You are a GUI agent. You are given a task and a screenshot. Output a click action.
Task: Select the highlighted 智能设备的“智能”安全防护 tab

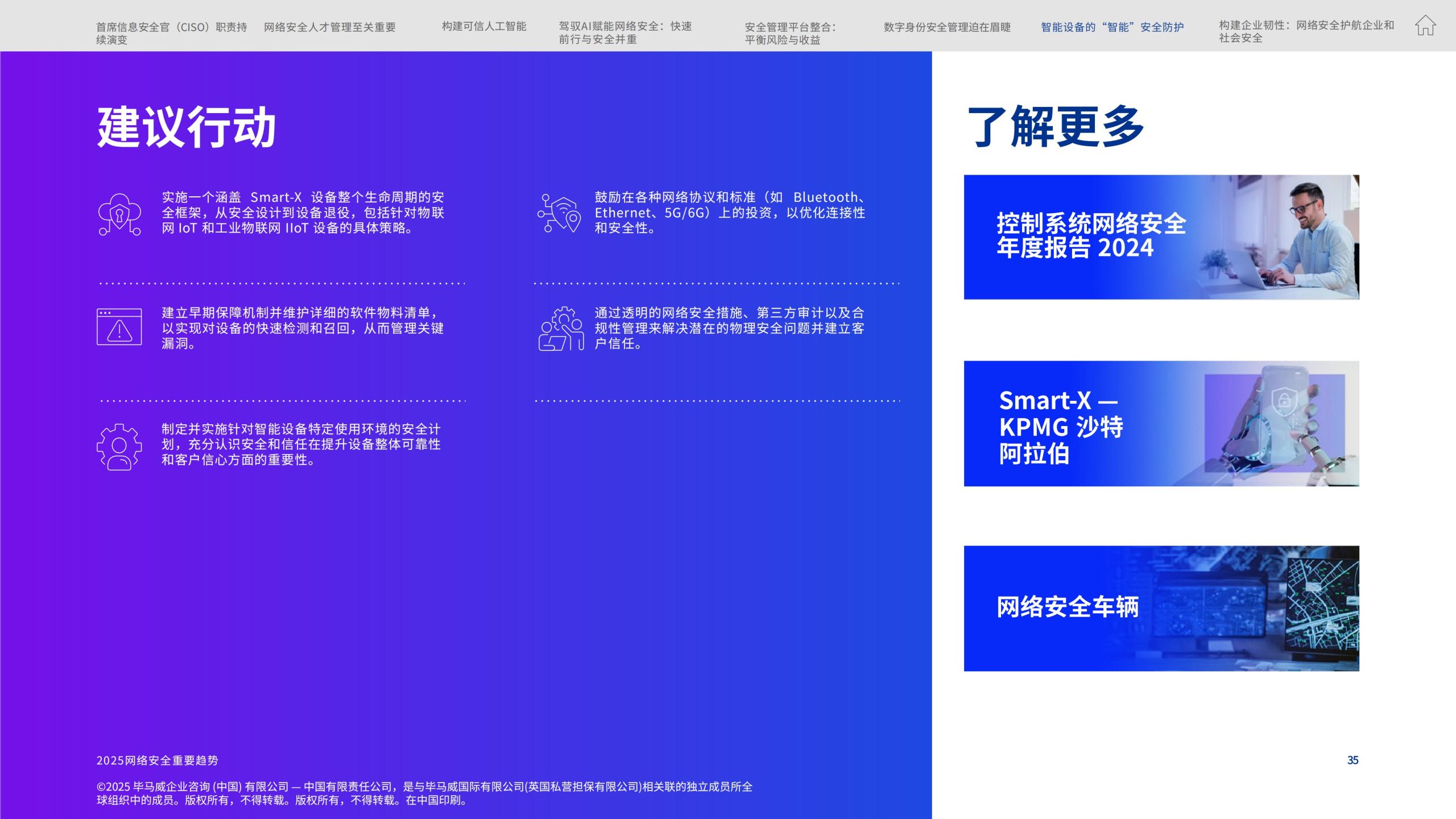point(1112,27)
